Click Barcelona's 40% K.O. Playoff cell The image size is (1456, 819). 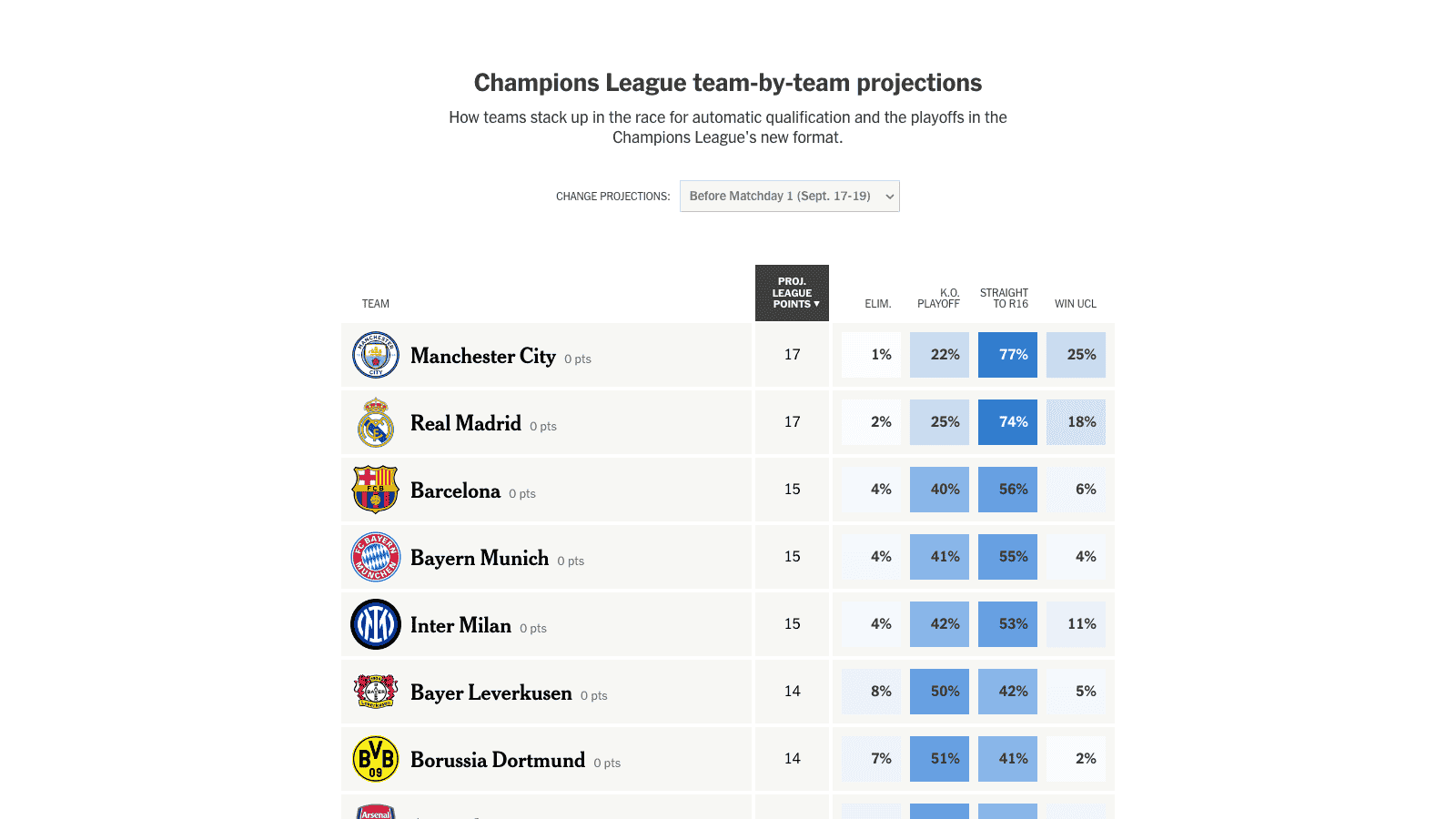(x=939, y=490)
